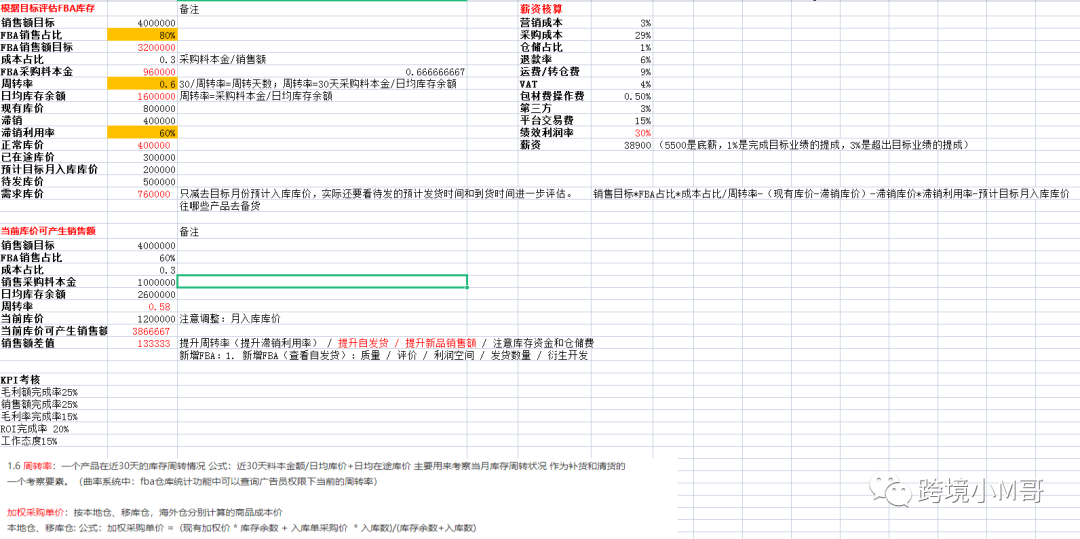Select the green-outlined active cell

(x=322, y=282)
